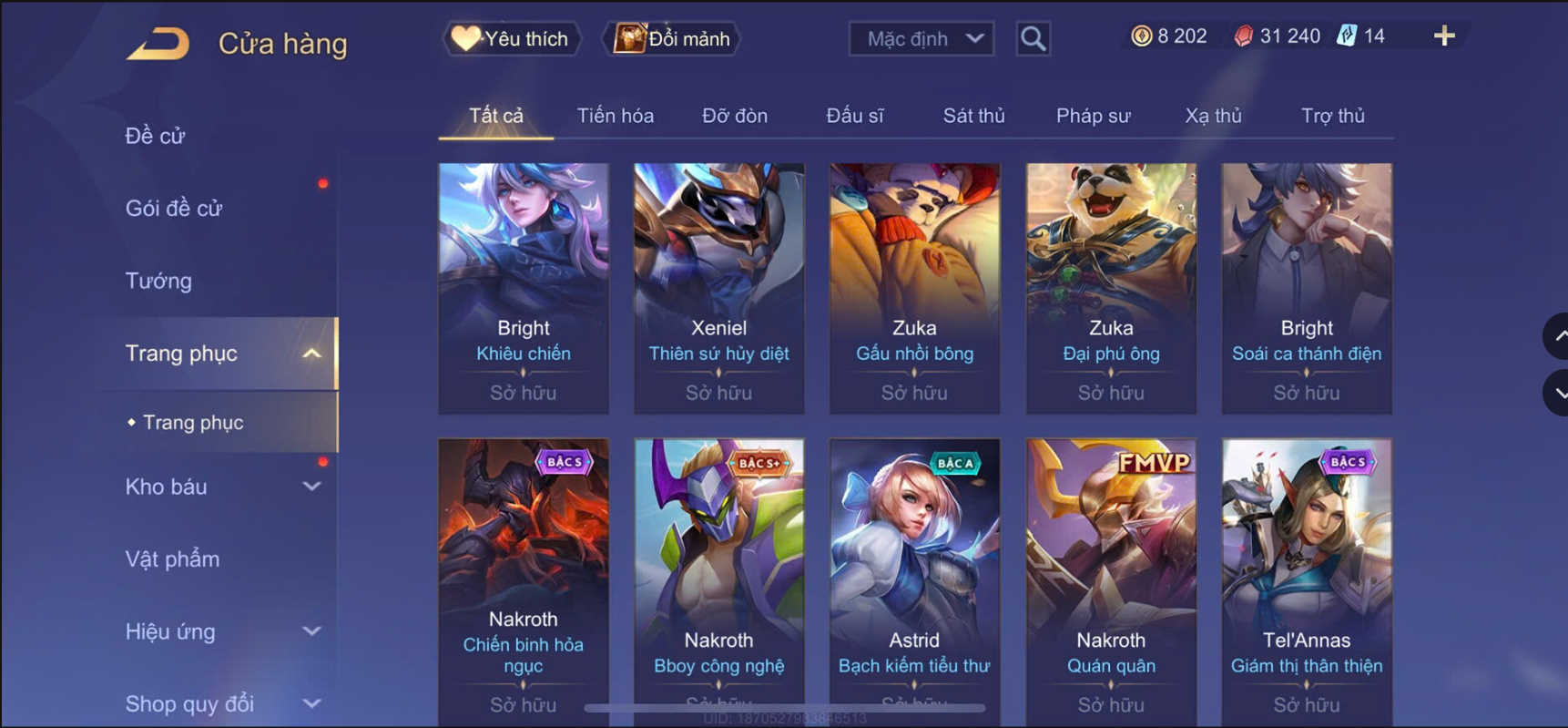Select Nakroth Quán quân FMVP skin card
This screenshot has width=1568, height=728.
pyautogui.click(x=1111, y=581)
